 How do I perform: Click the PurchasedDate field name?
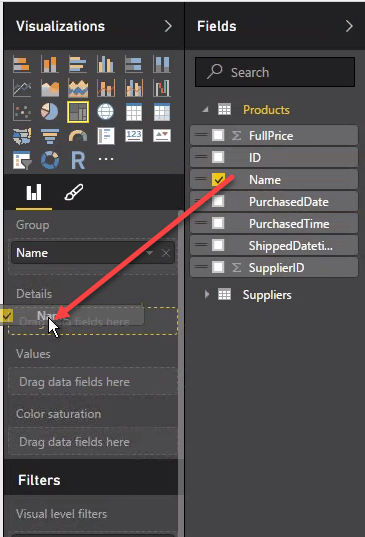pyautogui.click(x=289, y=202)
